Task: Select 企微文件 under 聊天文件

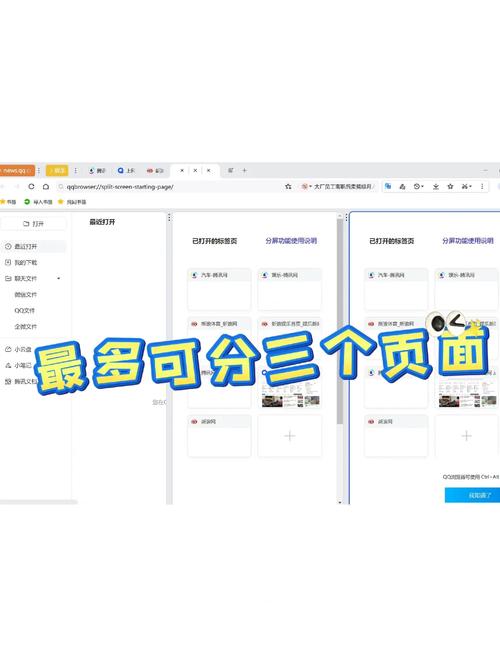Action: [26, 326]
